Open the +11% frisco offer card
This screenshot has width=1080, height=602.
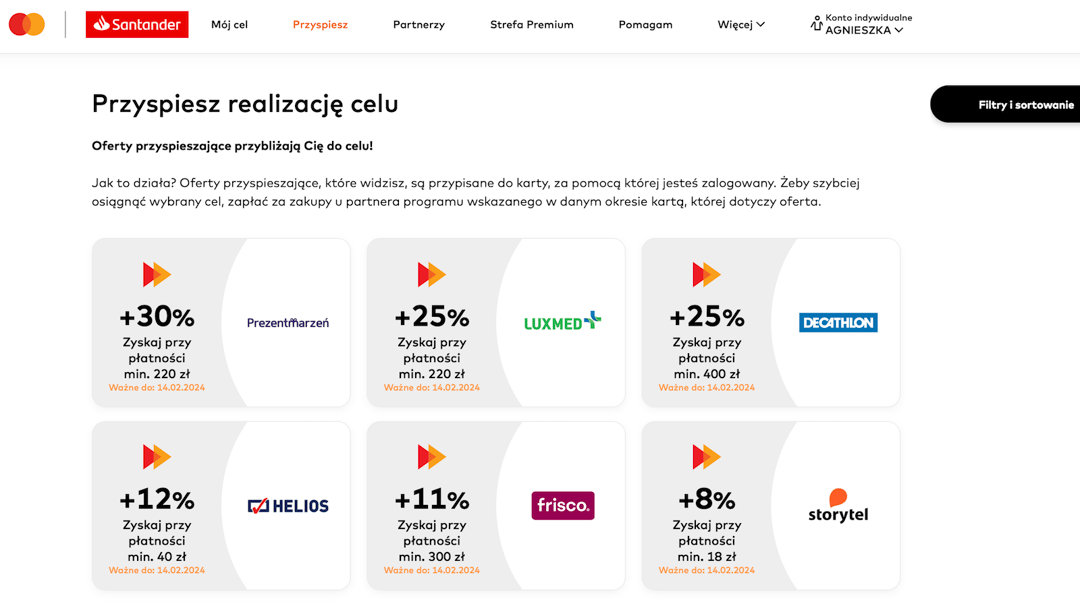point(495,505)
